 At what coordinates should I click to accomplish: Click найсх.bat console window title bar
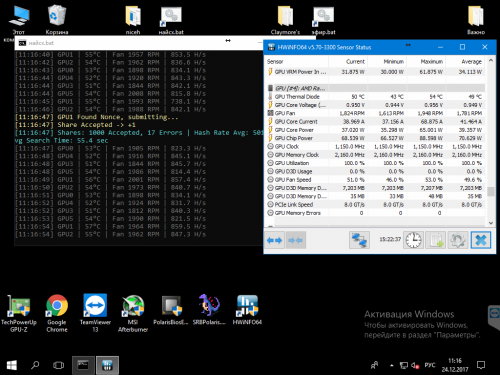pyautogui.click(x=138, y=43)
